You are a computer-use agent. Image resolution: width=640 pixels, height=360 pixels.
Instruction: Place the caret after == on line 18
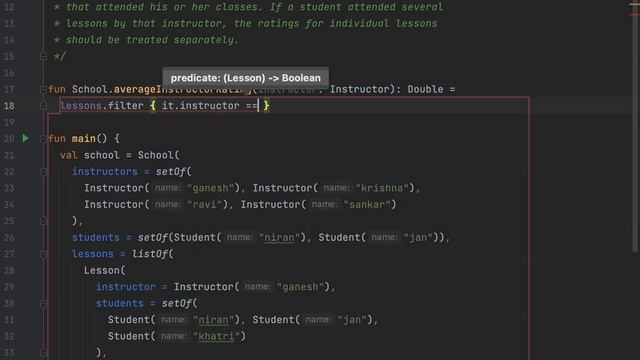click(258, 106)
